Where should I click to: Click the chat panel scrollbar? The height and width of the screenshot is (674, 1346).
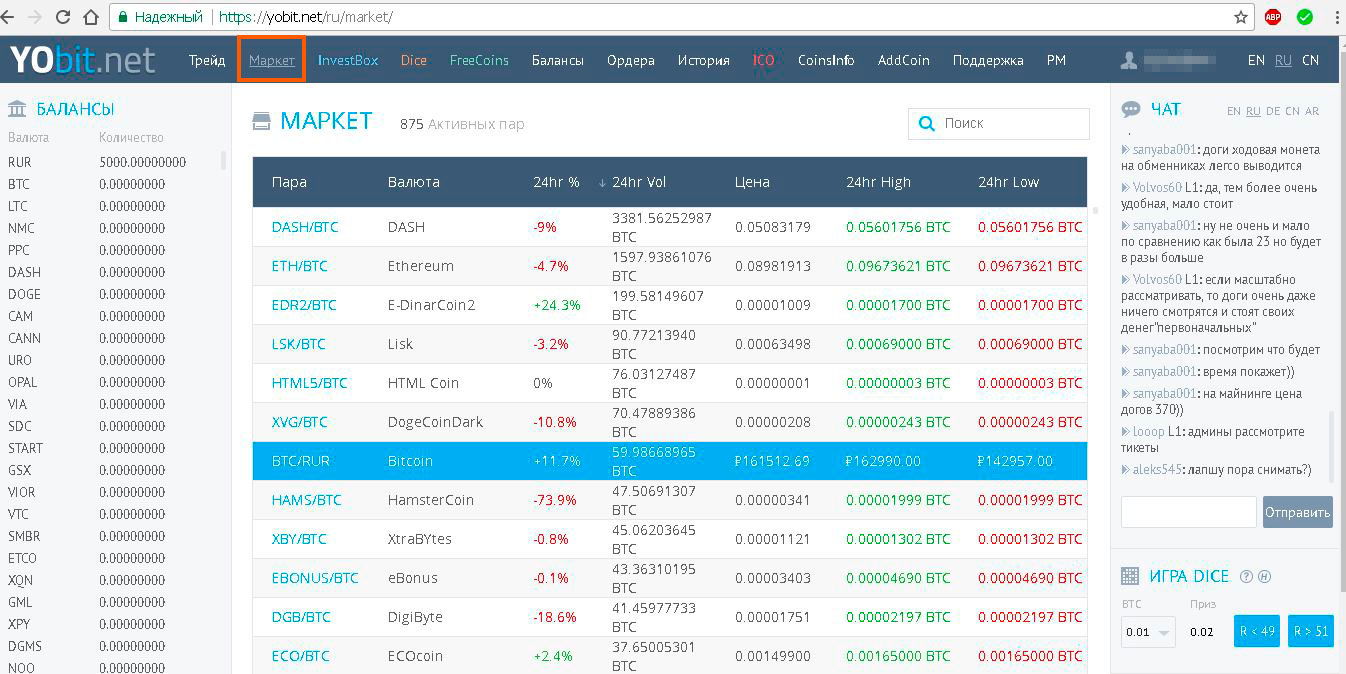pos(1331,440)
